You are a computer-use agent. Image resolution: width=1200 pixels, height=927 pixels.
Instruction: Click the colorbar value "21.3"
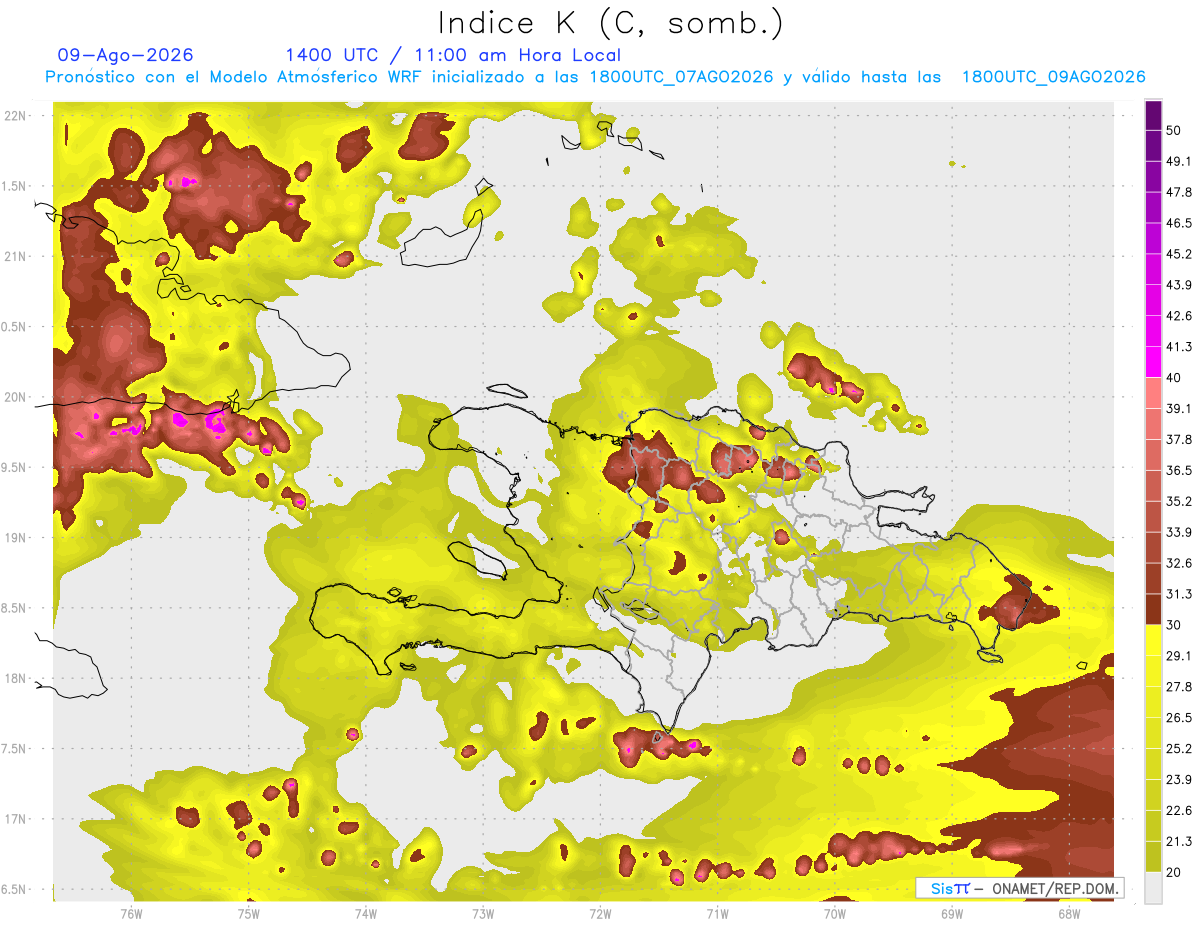pos(1178,841)
